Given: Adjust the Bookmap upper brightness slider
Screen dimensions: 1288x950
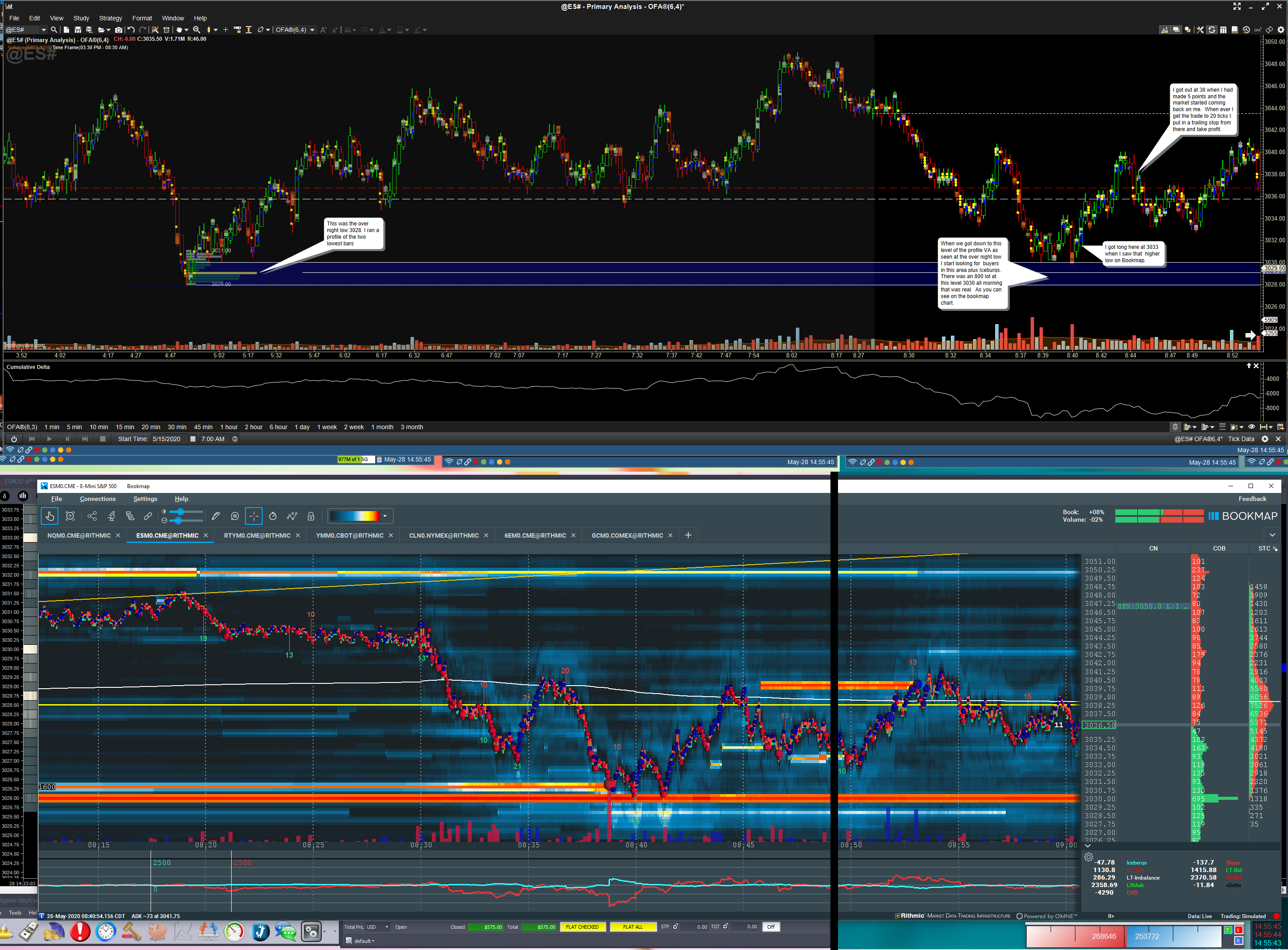Looking at the screenshot, I should click(181, 512).
